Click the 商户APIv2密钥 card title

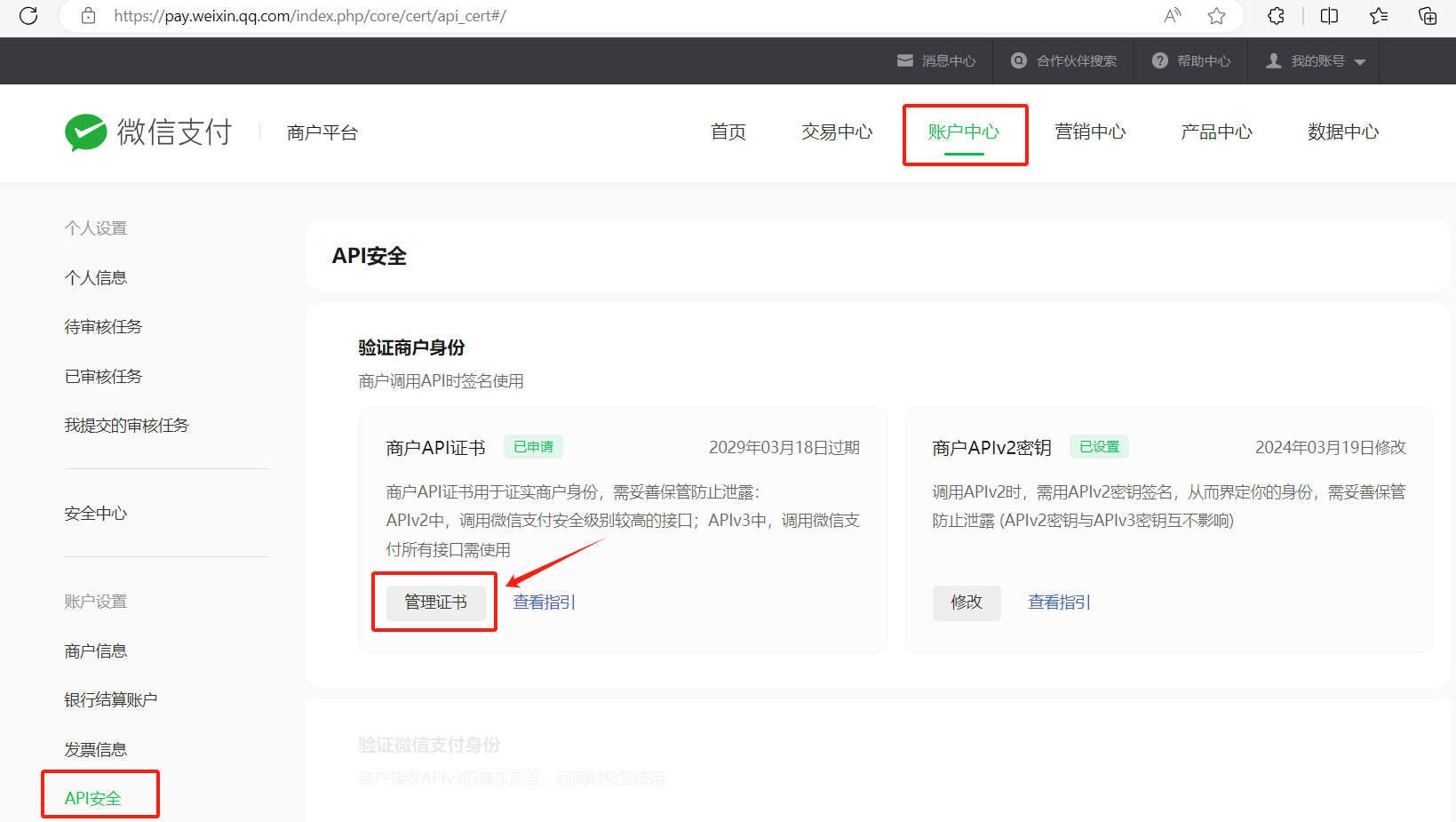point(992,448)
